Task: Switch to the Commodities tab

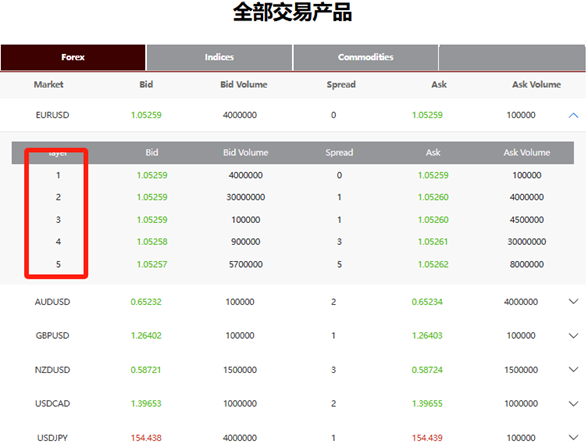Action: pos(366,57)
